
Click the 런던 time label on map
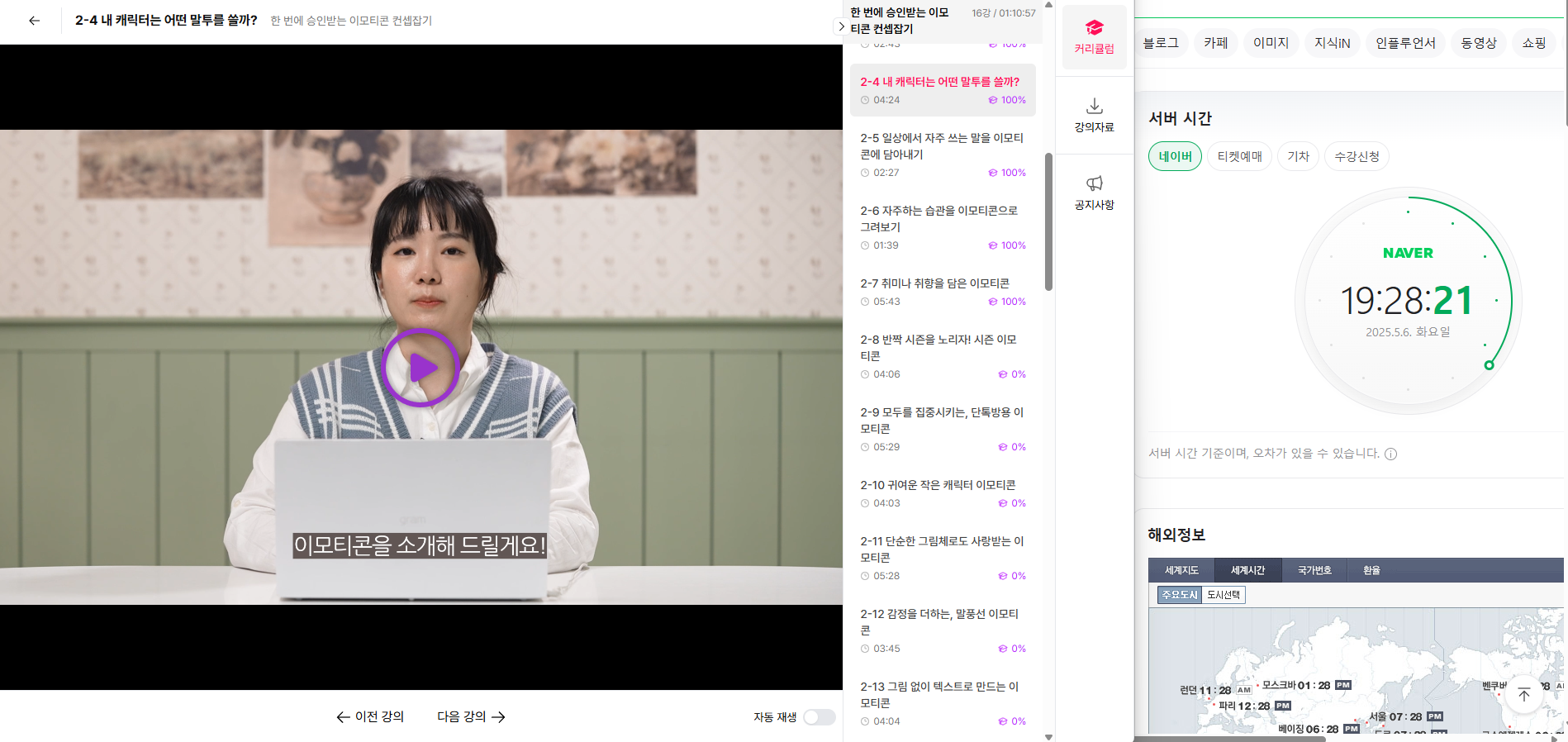coord(1216,690)
